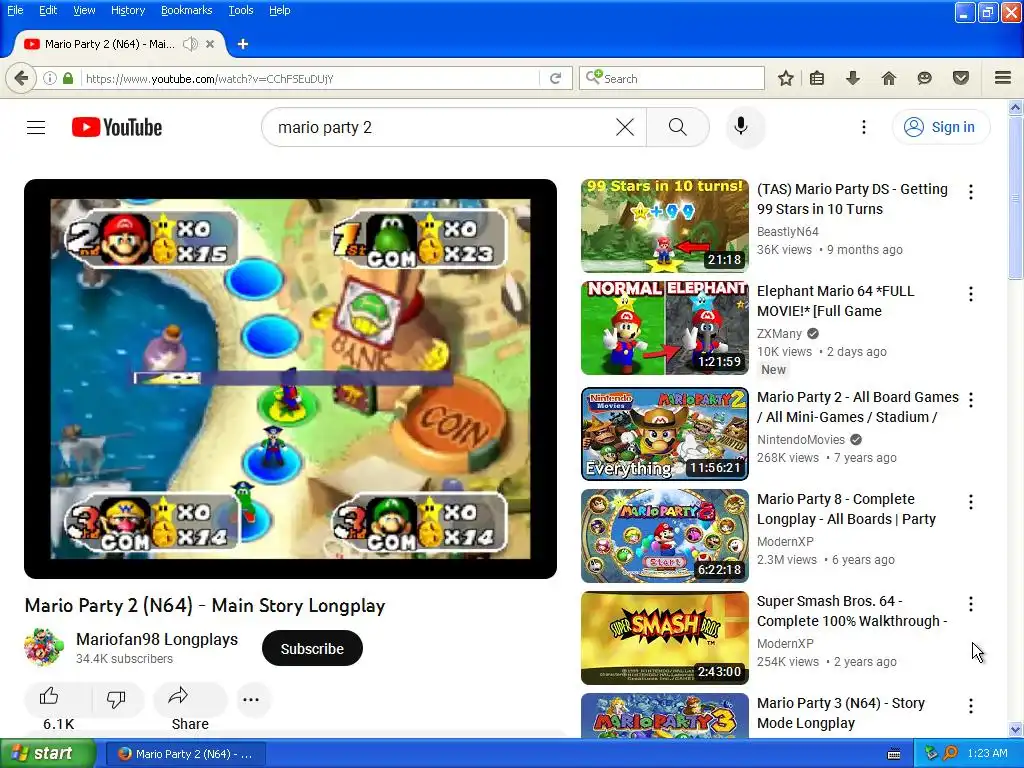Go back with the browser back arrow
This screenshot has height=768, width=1024.
pos(21,78)
